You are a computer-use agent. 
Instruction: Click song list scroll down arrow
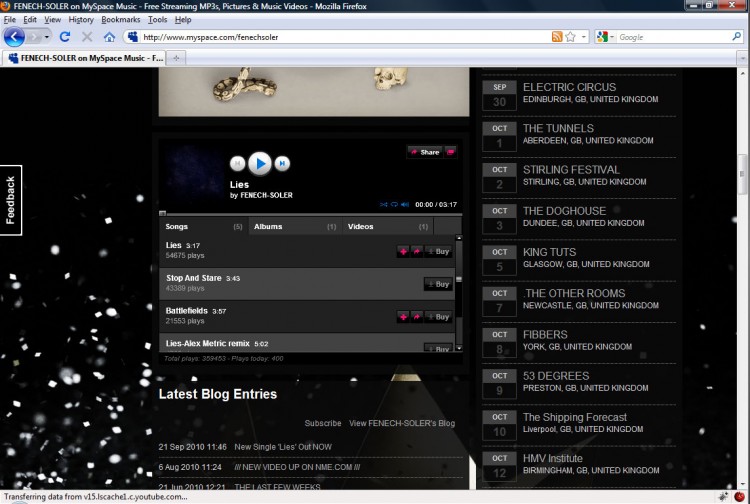459,348
